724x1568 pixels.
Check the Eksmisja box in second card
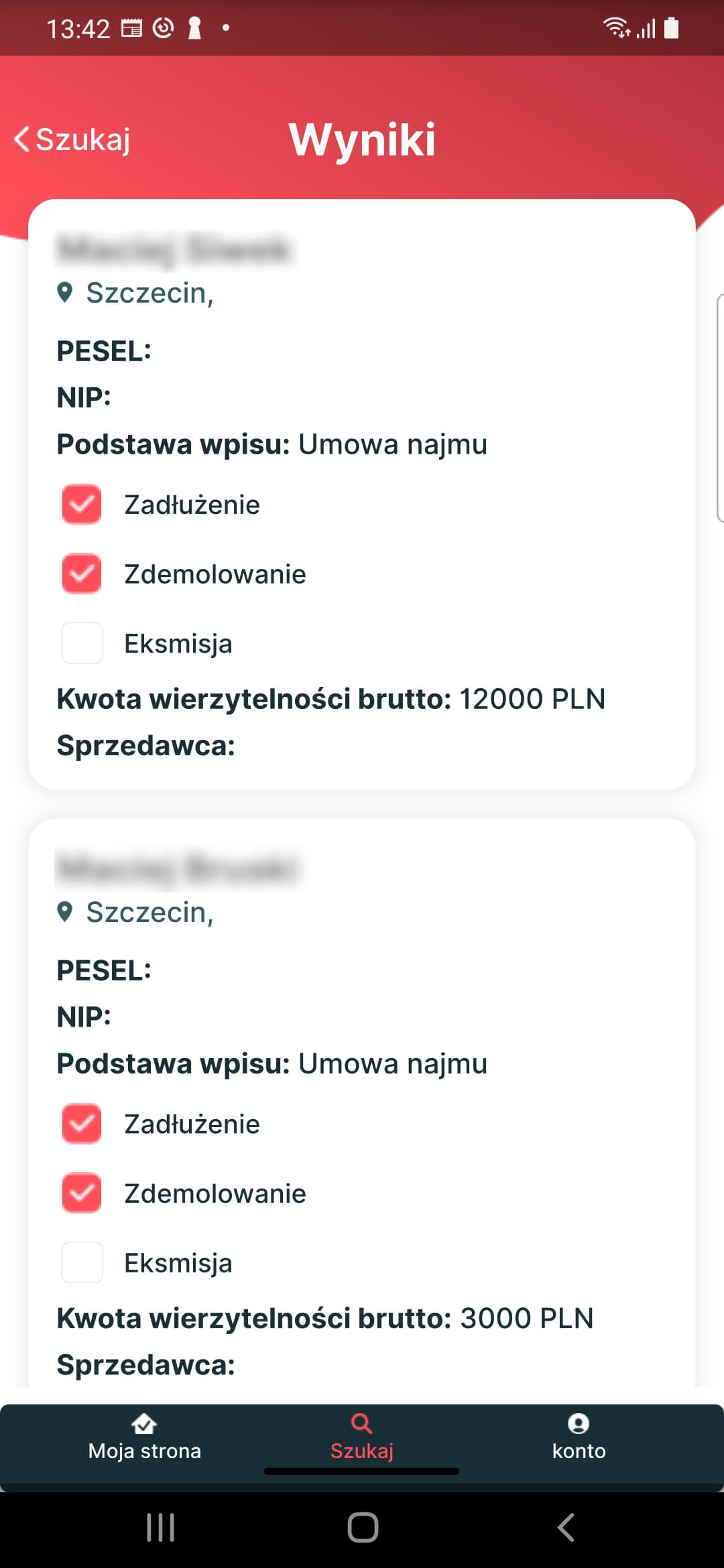(82, 1262)
